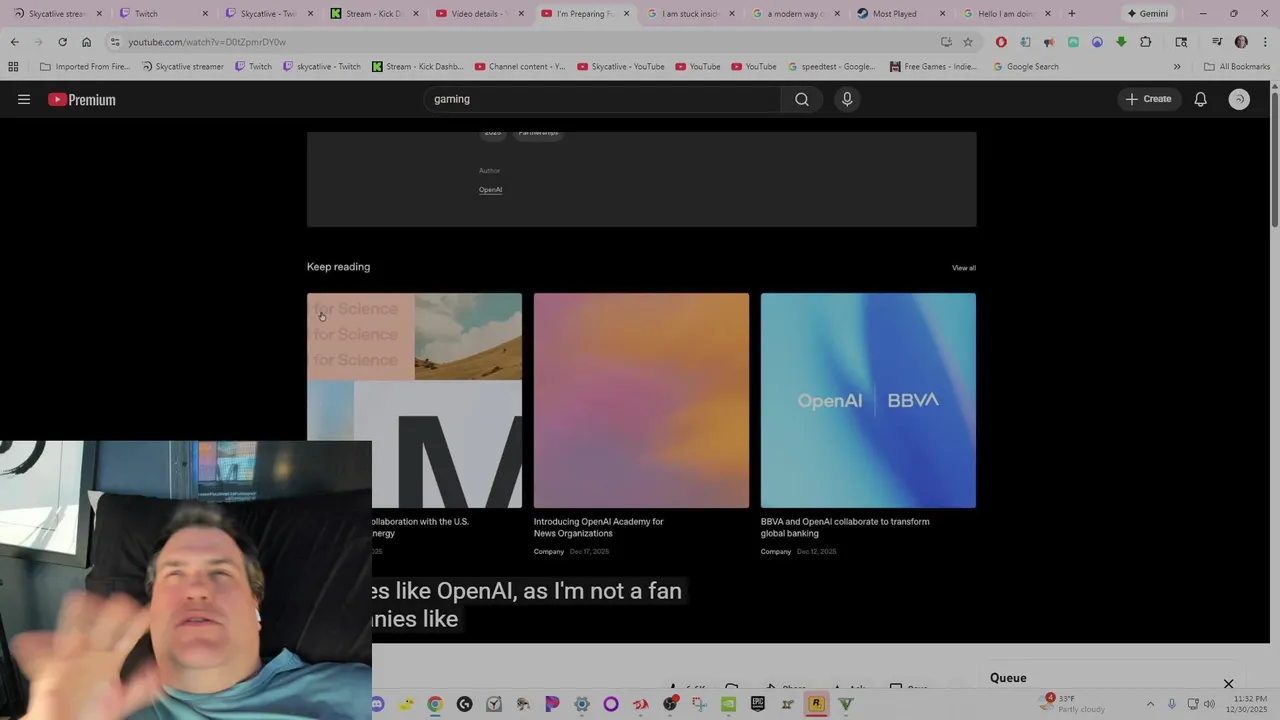
Task: Expand bookmarks overflow chevron
Action: click(1177, 67)
